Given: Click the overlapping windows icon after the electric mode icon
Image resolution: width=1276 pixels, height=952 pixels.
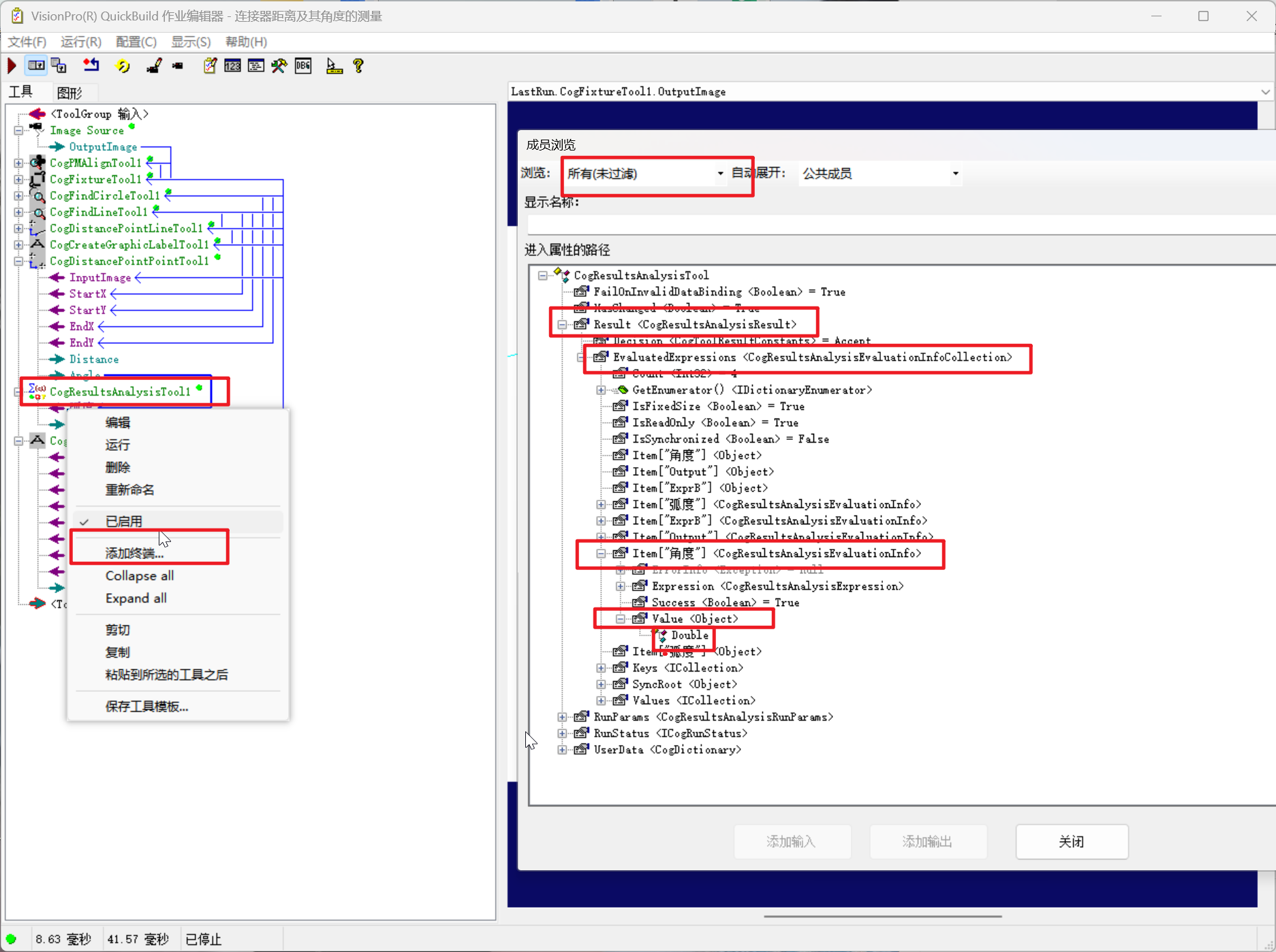Looking at the screenshot, I should pos(59,65).
